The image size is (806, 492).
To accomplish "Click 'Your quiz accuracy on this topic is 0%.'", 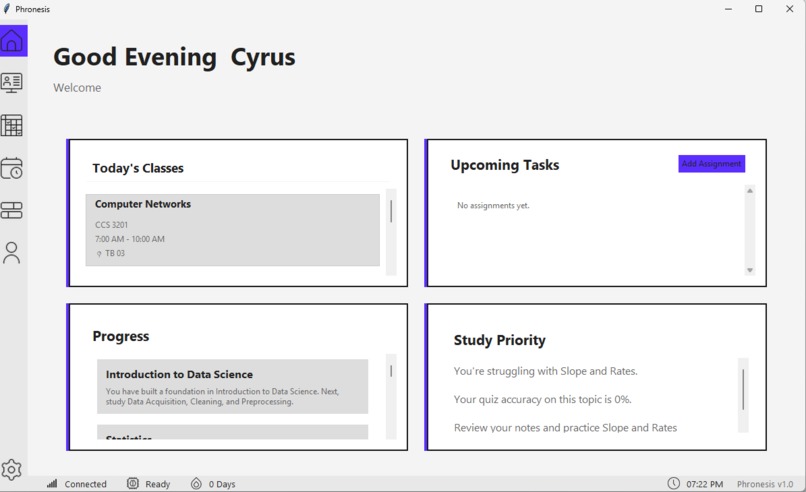I will pos(542,399).
